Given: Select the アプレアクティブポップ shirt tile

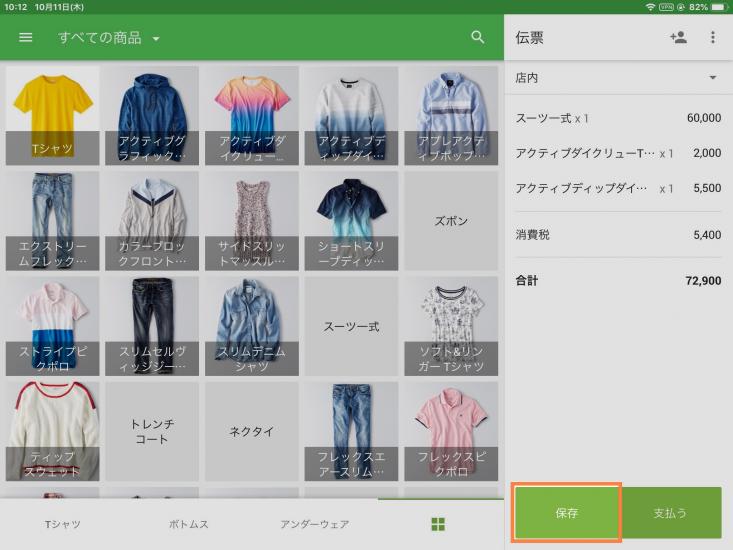Looking at the screenshot, I should [451, 115].
